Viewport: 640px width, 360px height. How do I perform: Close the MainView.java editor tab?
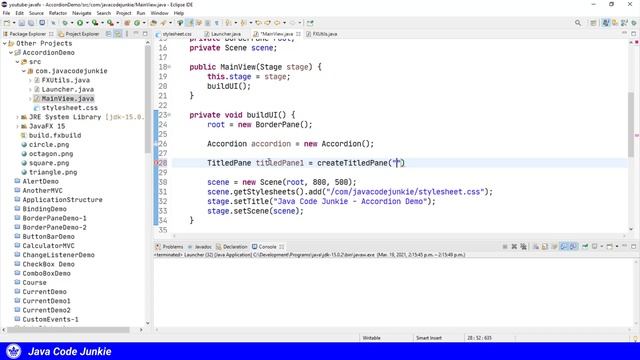click(298, 34)
